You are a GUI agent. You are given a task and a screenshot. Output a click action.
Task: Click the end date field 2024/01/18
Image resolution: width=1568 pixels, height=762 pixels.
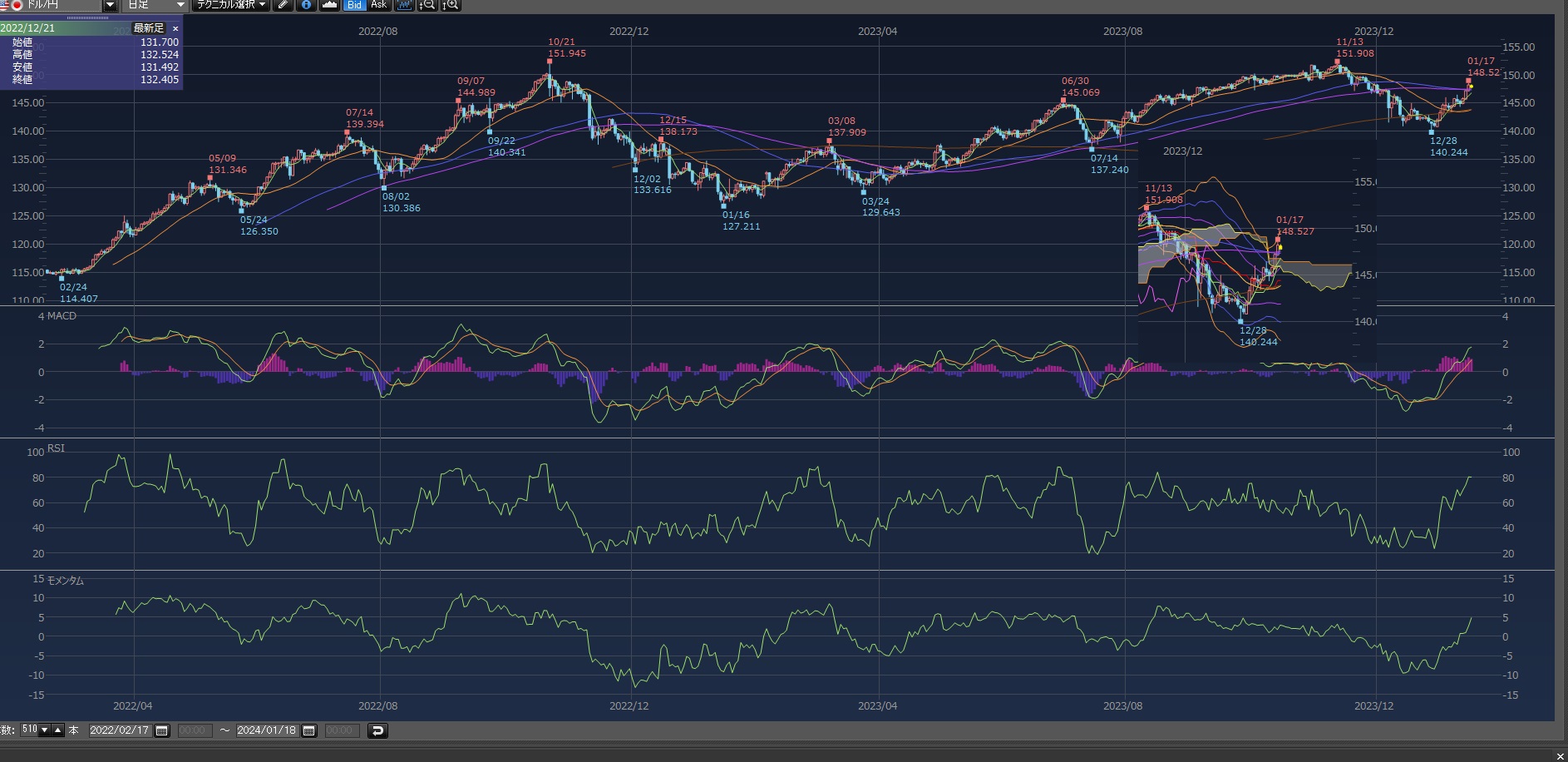[x=266, y=730]
